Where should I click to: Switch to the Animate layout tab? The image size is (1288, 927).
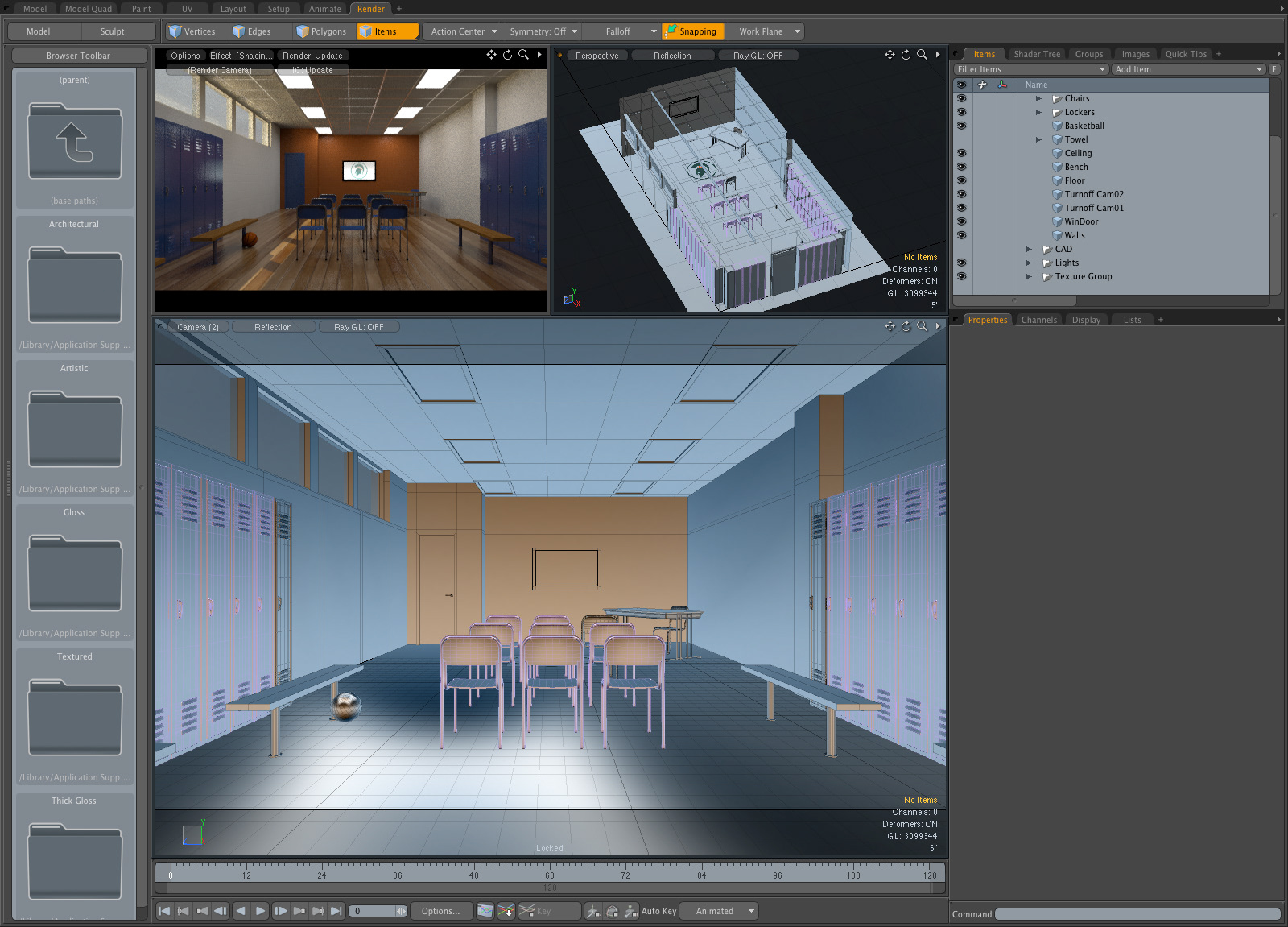[325, 9]
